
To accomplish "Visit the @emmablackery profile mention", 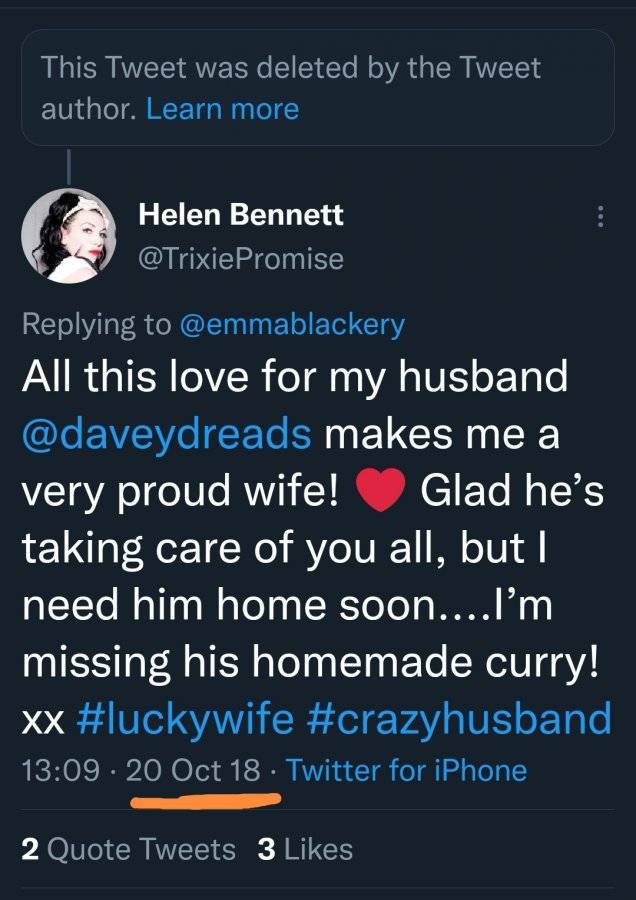I will point(293,325).
